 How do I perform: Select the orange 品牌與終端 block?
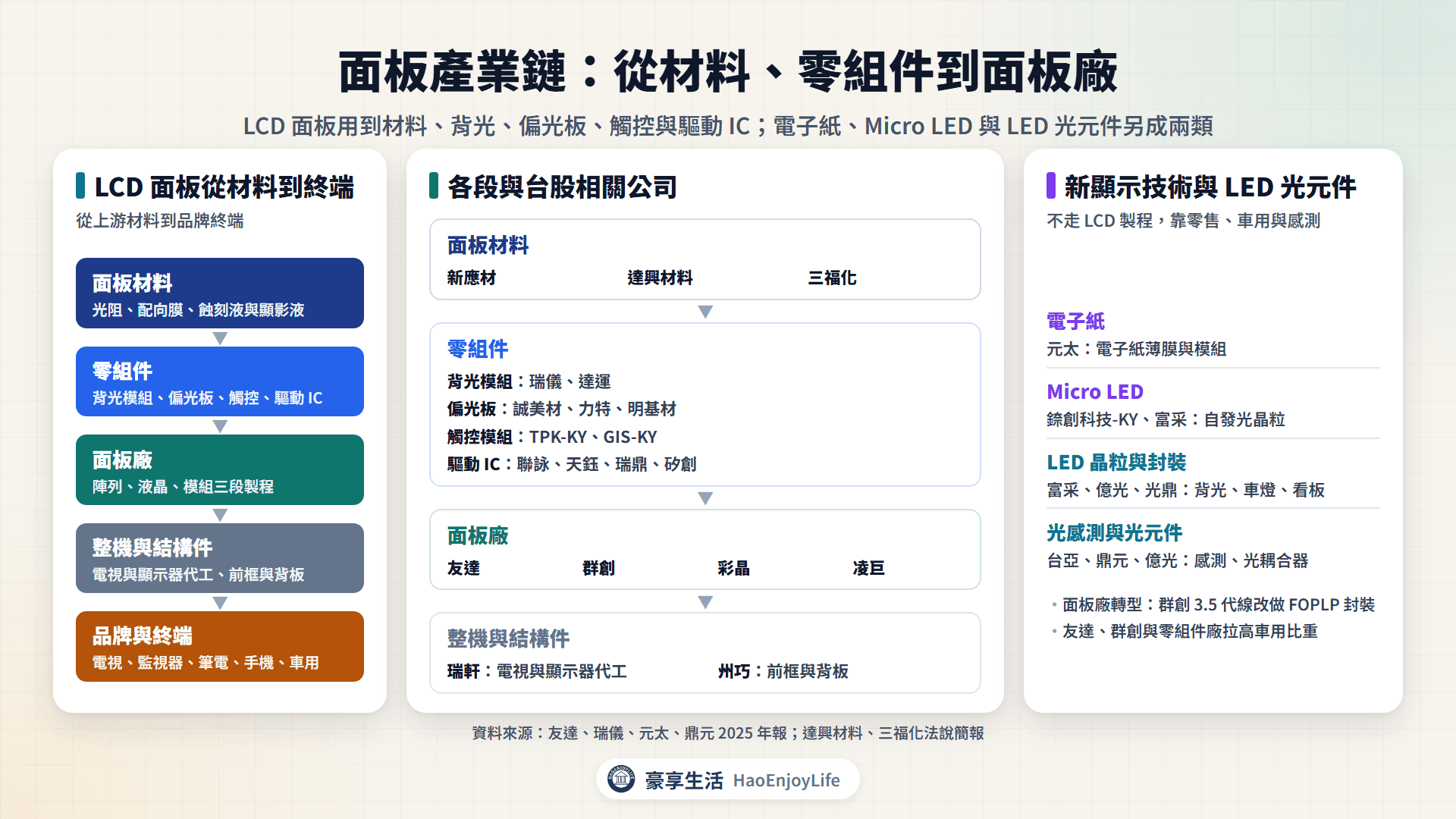(220, 646)
